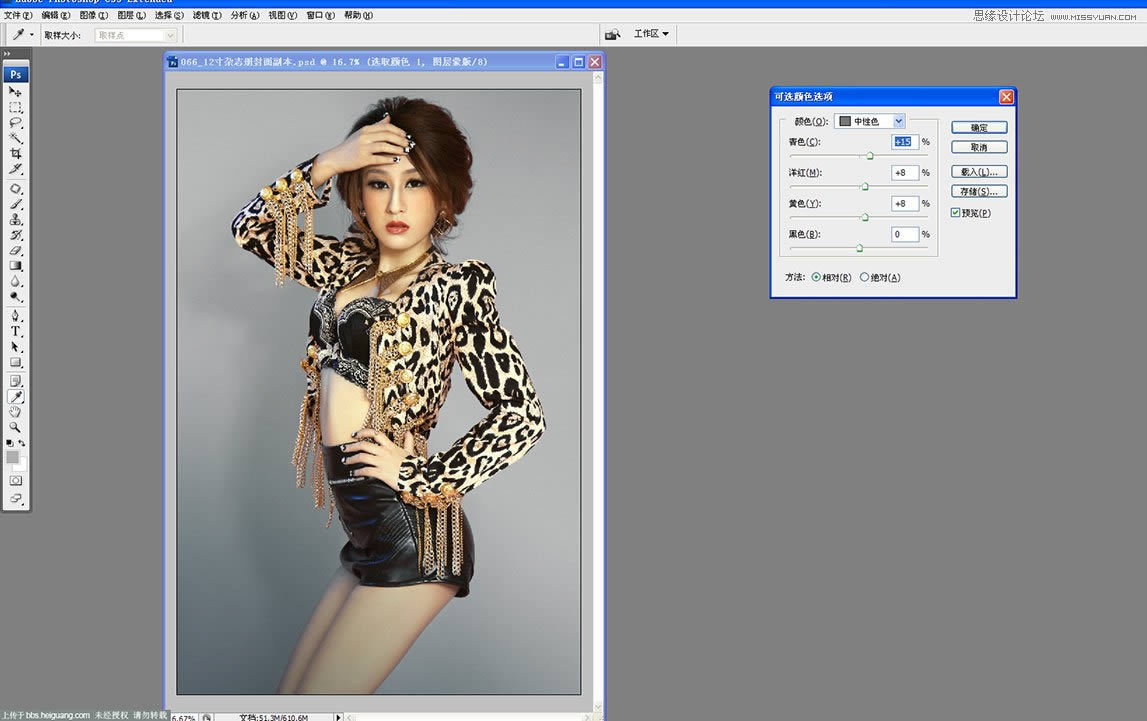Image resolution: width=1147 pixels, height=721 pixels.
Task: Open status bar document info arrow
Action: 338,717
